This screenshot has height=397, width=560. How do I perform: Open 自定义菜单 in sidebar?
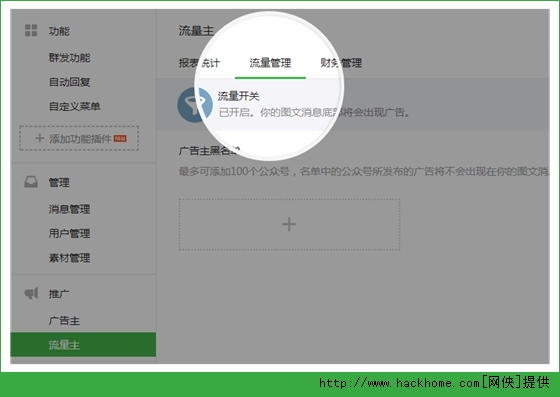(x=74, y=106)
